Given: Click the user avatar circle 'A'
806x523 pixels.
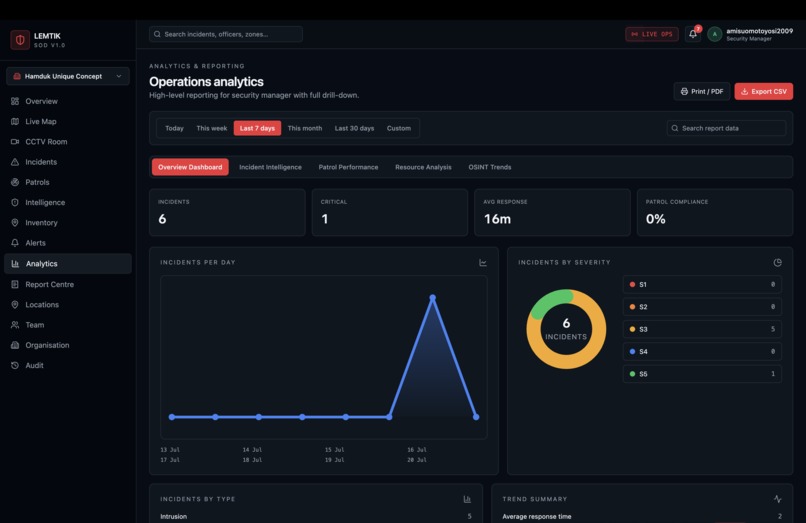Looking at the screenshot, I should coord(715,34).
